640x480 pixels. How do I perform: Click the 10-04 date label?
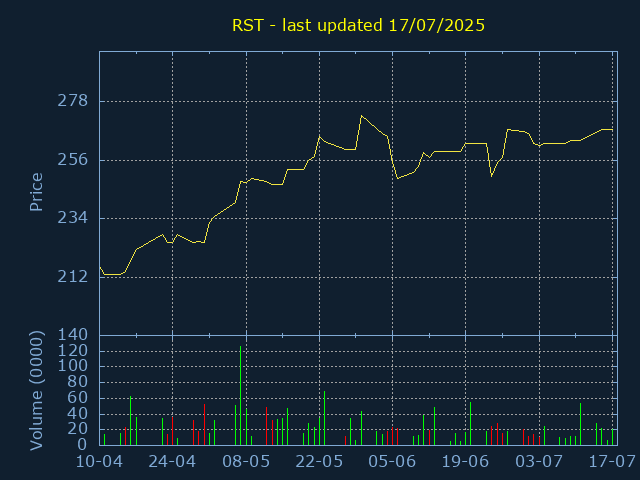[99, 462]
